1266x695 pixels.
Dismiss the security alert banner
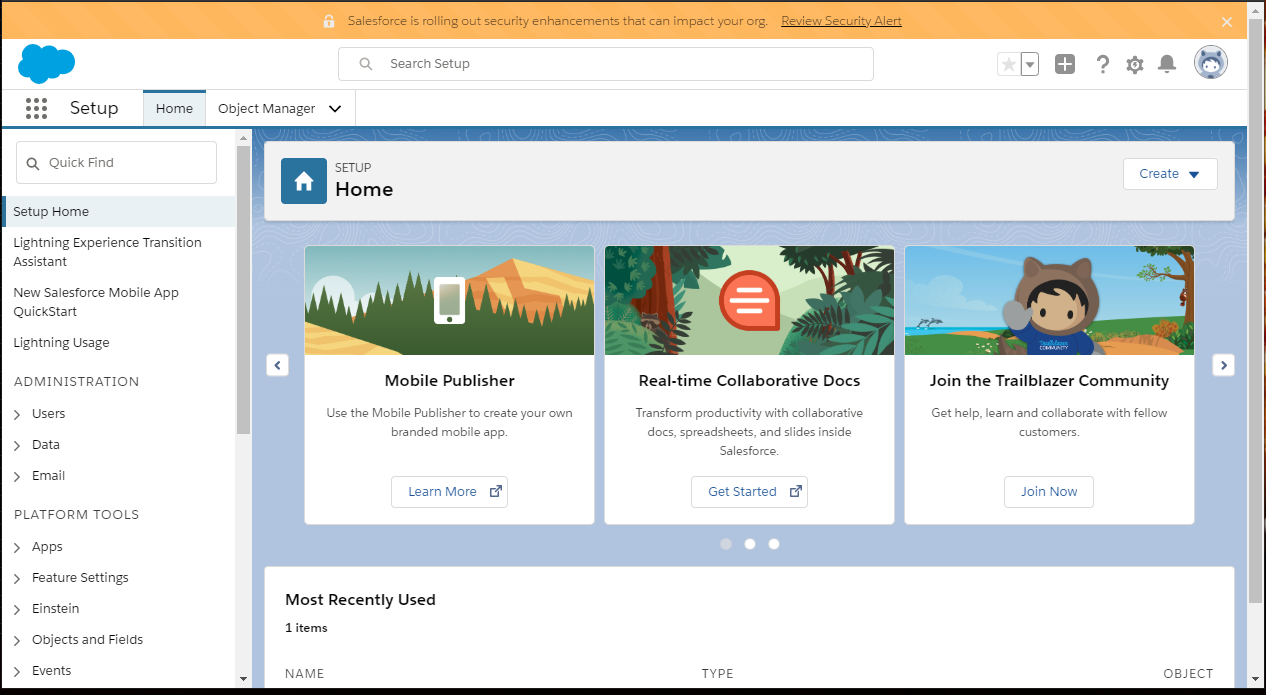(1227, 21)
